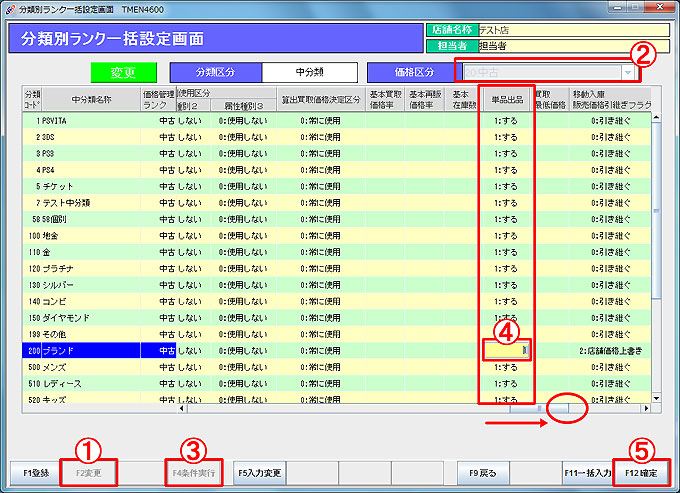Click the 単品出品 column header
680x493 pixels.
click(507, 100)
